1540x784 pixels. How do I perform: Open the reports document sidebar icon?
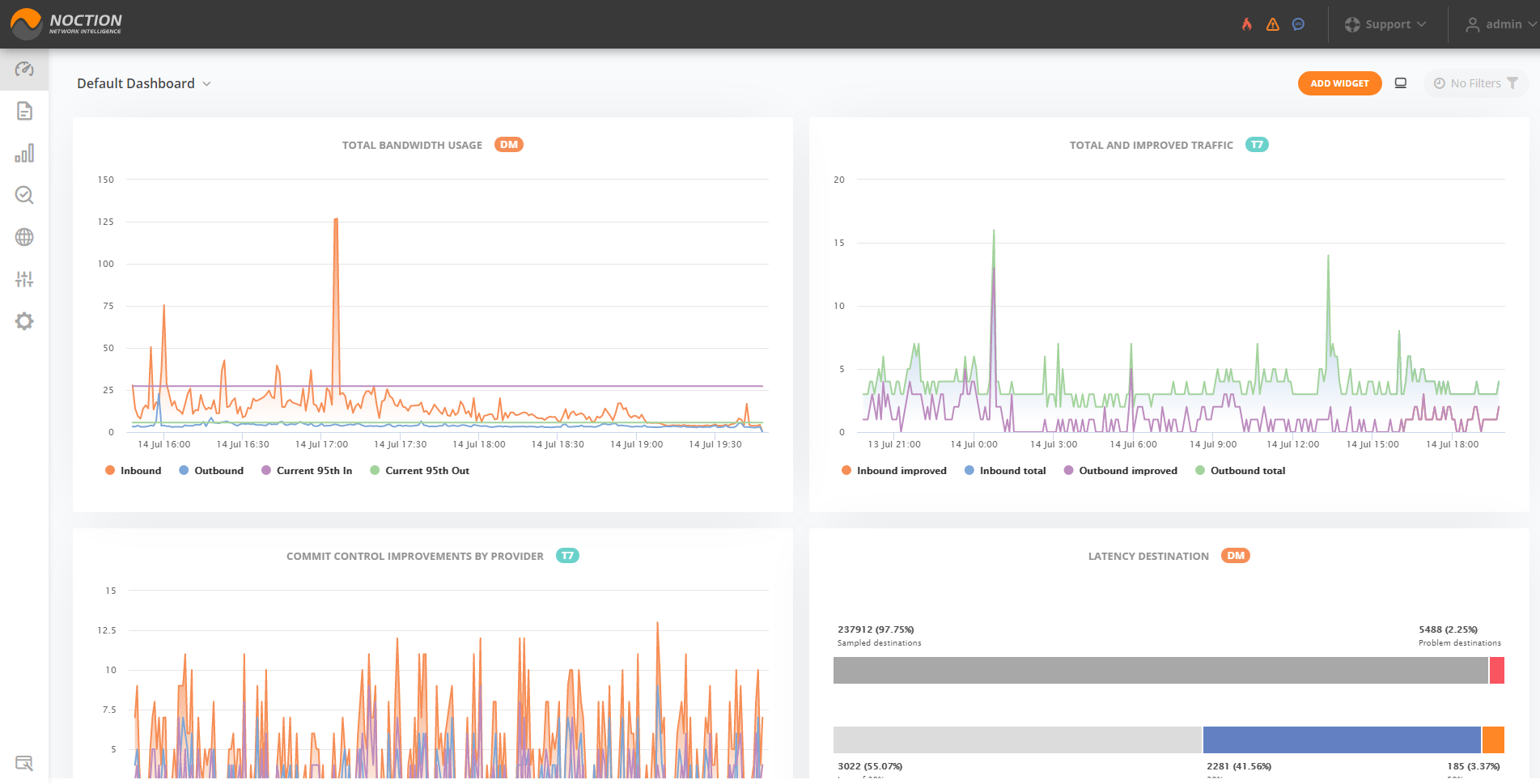click(24, 111)
